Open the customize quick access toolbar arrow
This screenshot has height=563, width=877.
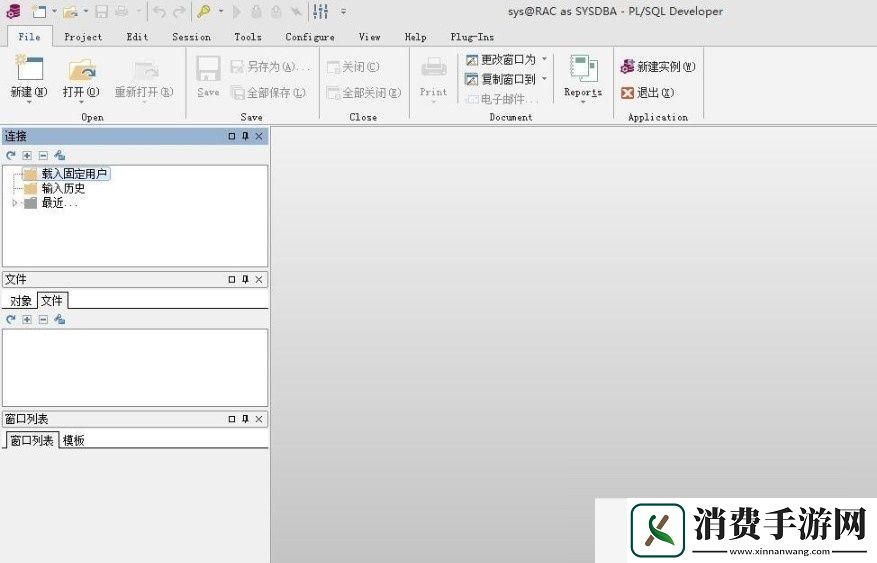[x=343, y=11]
